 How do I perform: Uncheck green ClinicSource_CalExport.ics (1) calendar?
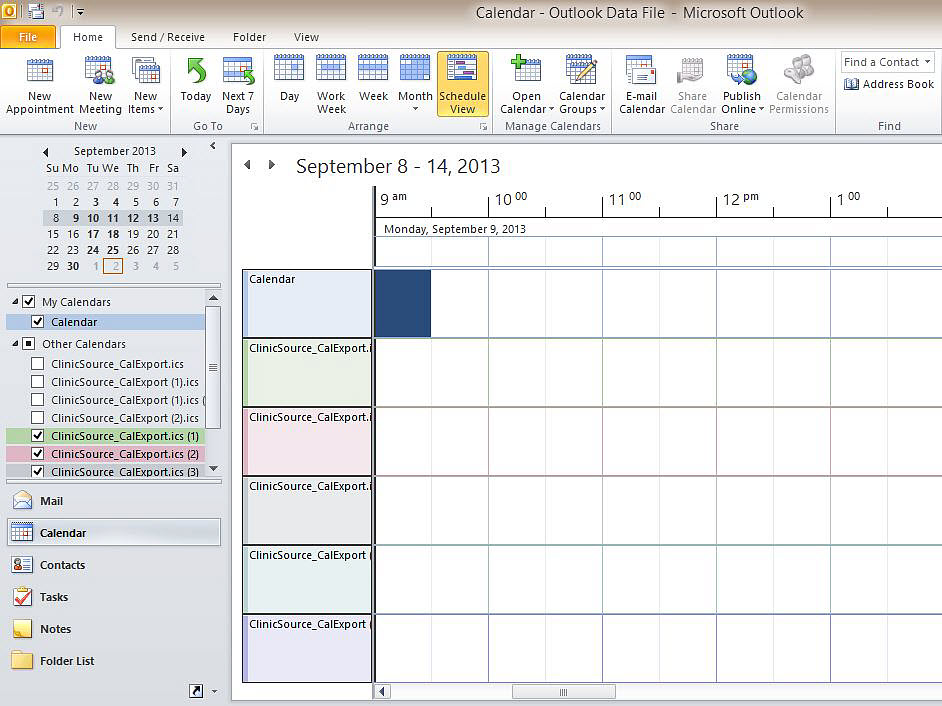(x=37, y=436)
